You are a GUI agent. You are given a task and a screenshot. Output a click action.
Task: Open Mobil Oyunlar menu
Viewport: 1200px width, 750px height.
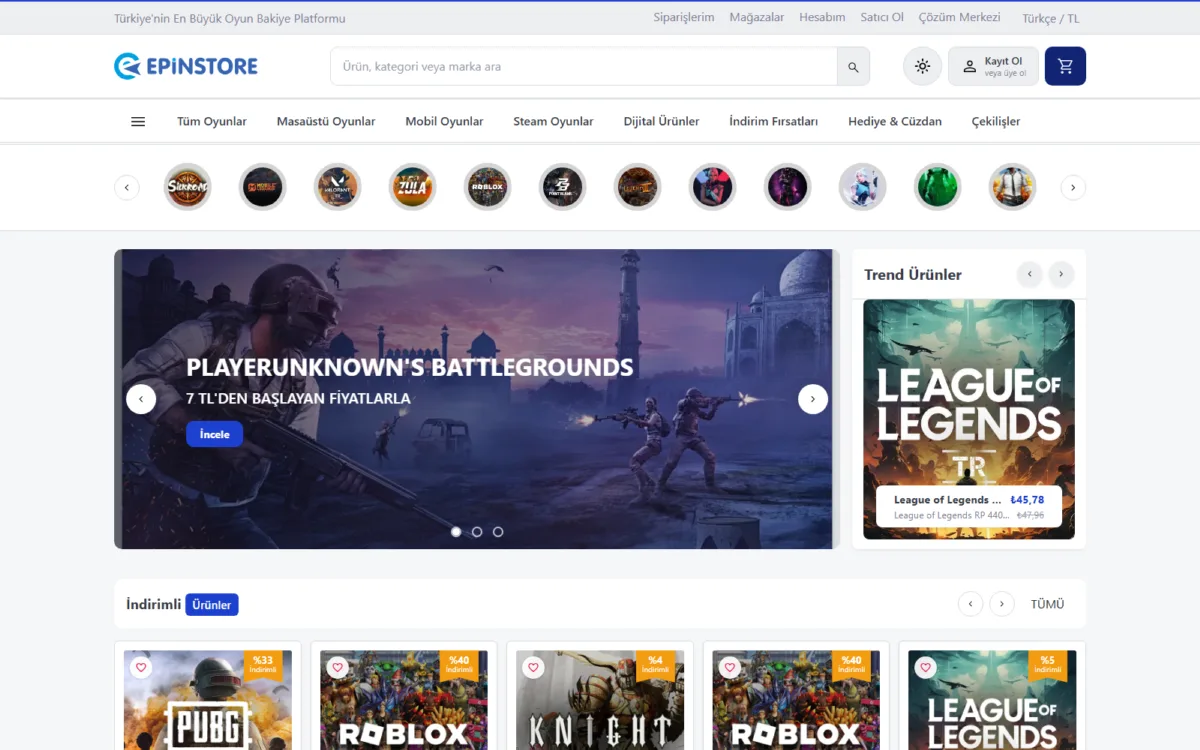click(x=444, y=122)
